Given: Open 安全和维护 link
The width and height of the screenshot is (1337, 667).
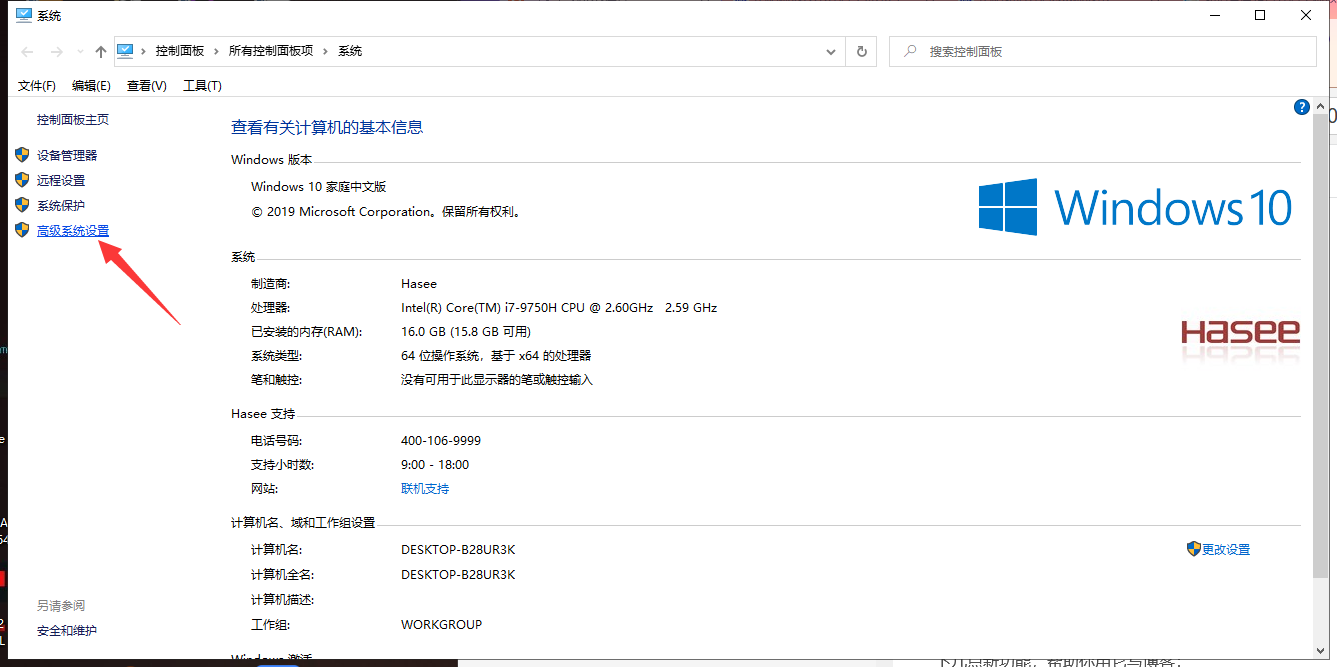Looking at the screenshot, I should pyautogui.click(x=67, y=631).
